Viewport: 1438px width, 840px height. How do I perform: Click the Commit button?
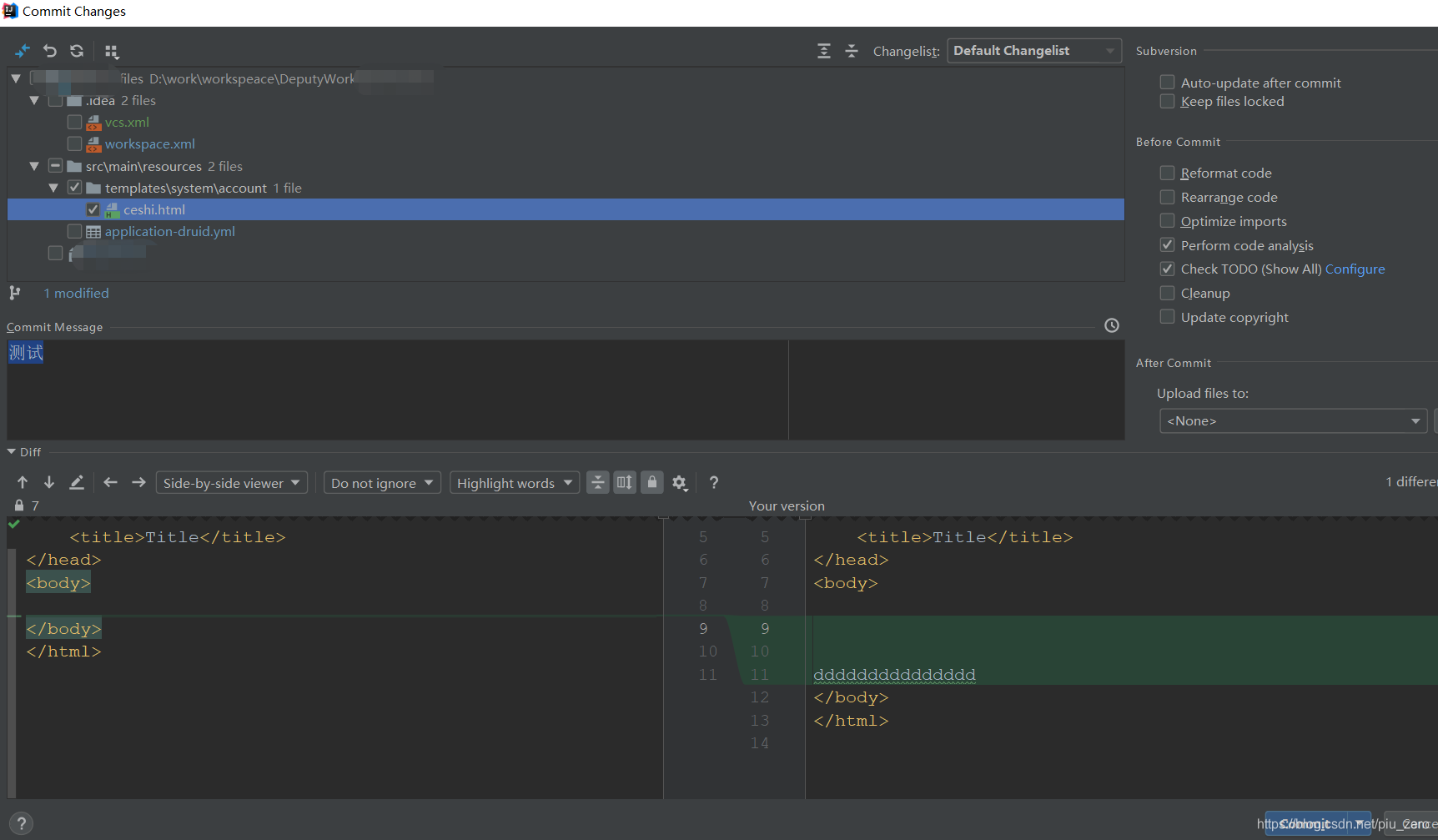tap(1309, 824)
